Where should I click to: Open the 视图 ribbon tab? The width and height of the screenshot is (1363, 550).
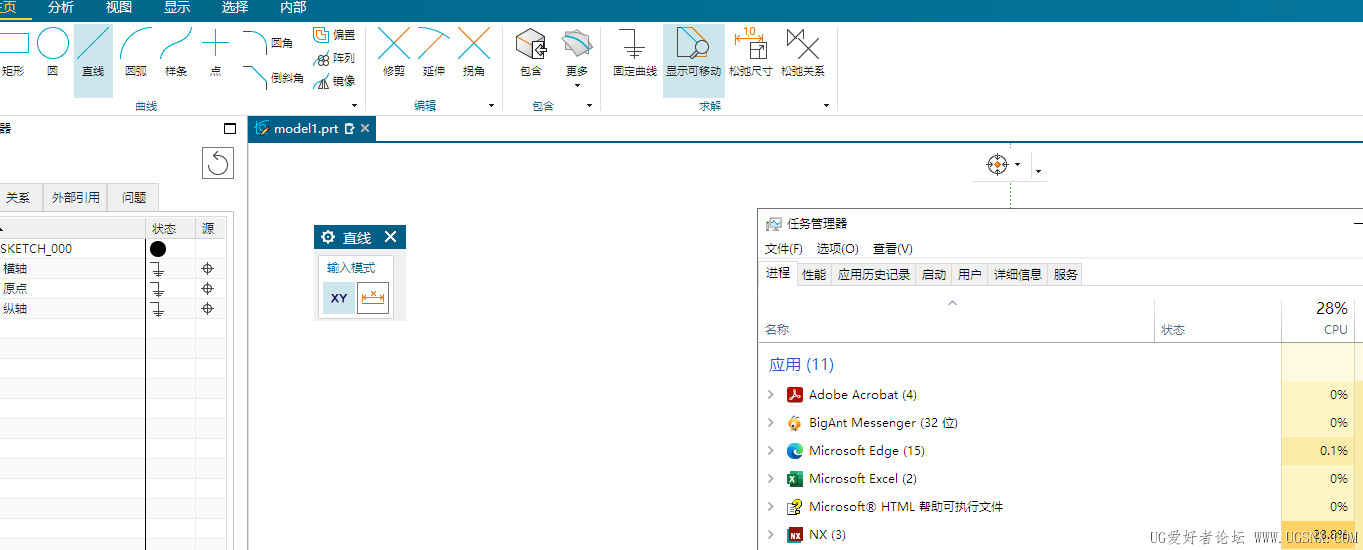119,8
